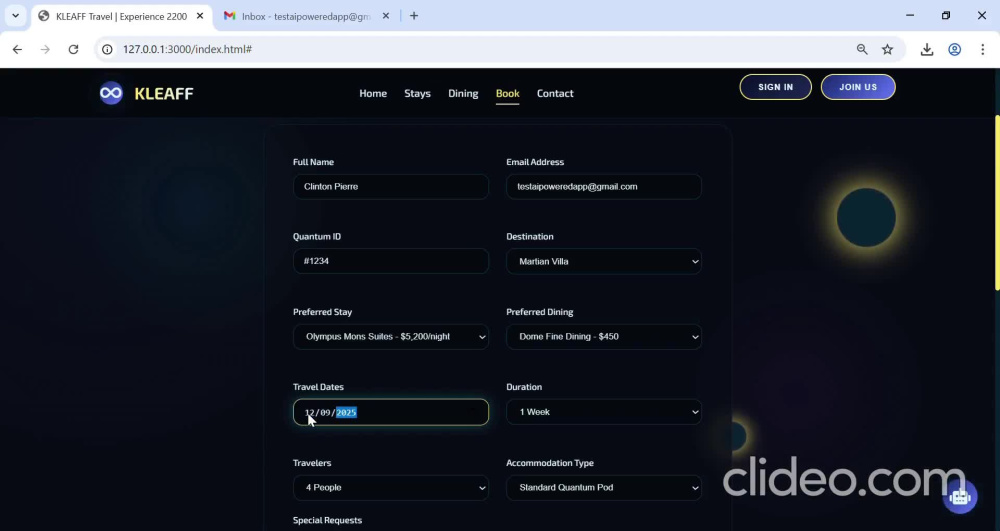
Task: Open the zoom magnifier icon in address bar
Action: (862, 49)
